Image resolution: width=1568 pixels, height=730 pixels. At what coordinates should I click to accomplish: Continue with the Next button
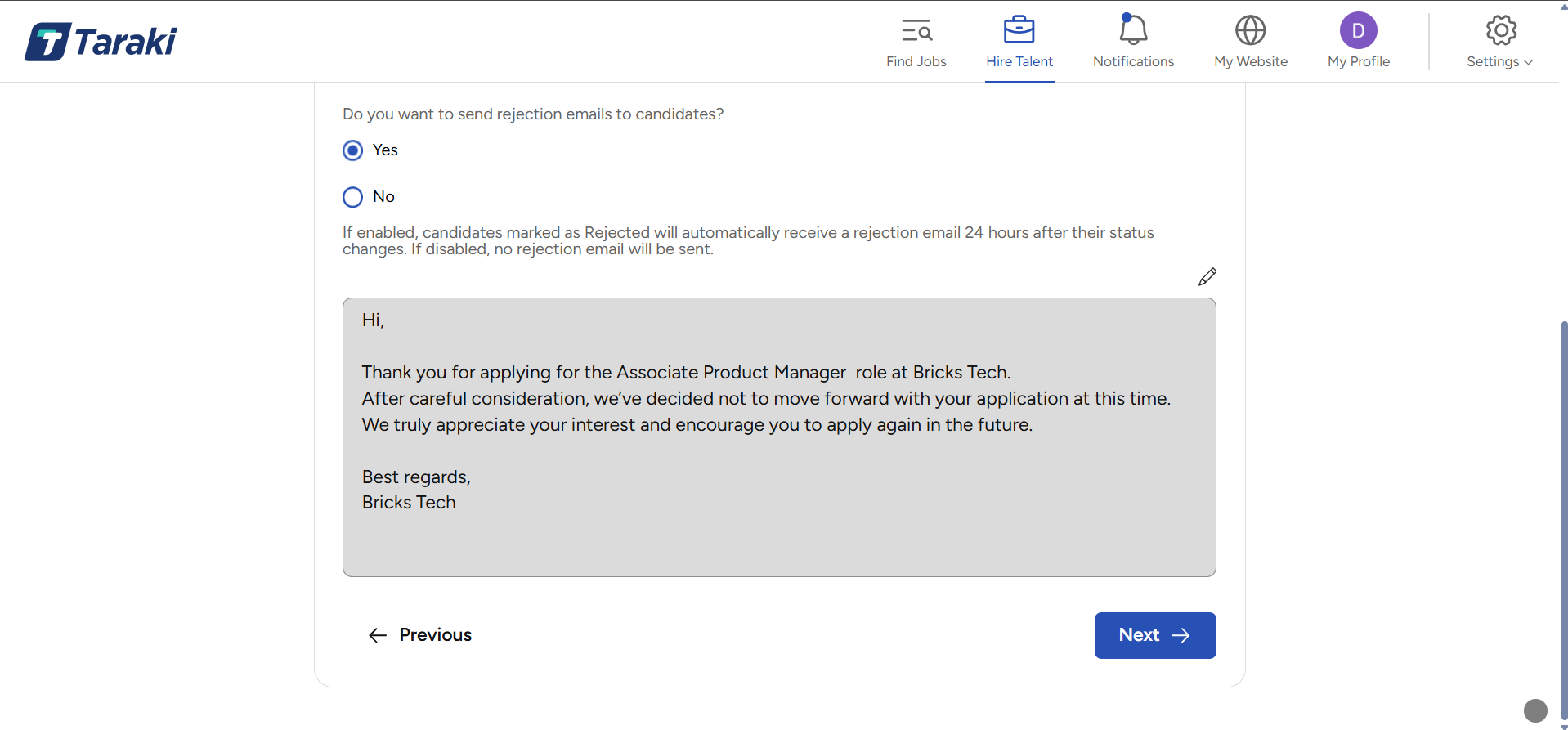(x=1154, y=635)
